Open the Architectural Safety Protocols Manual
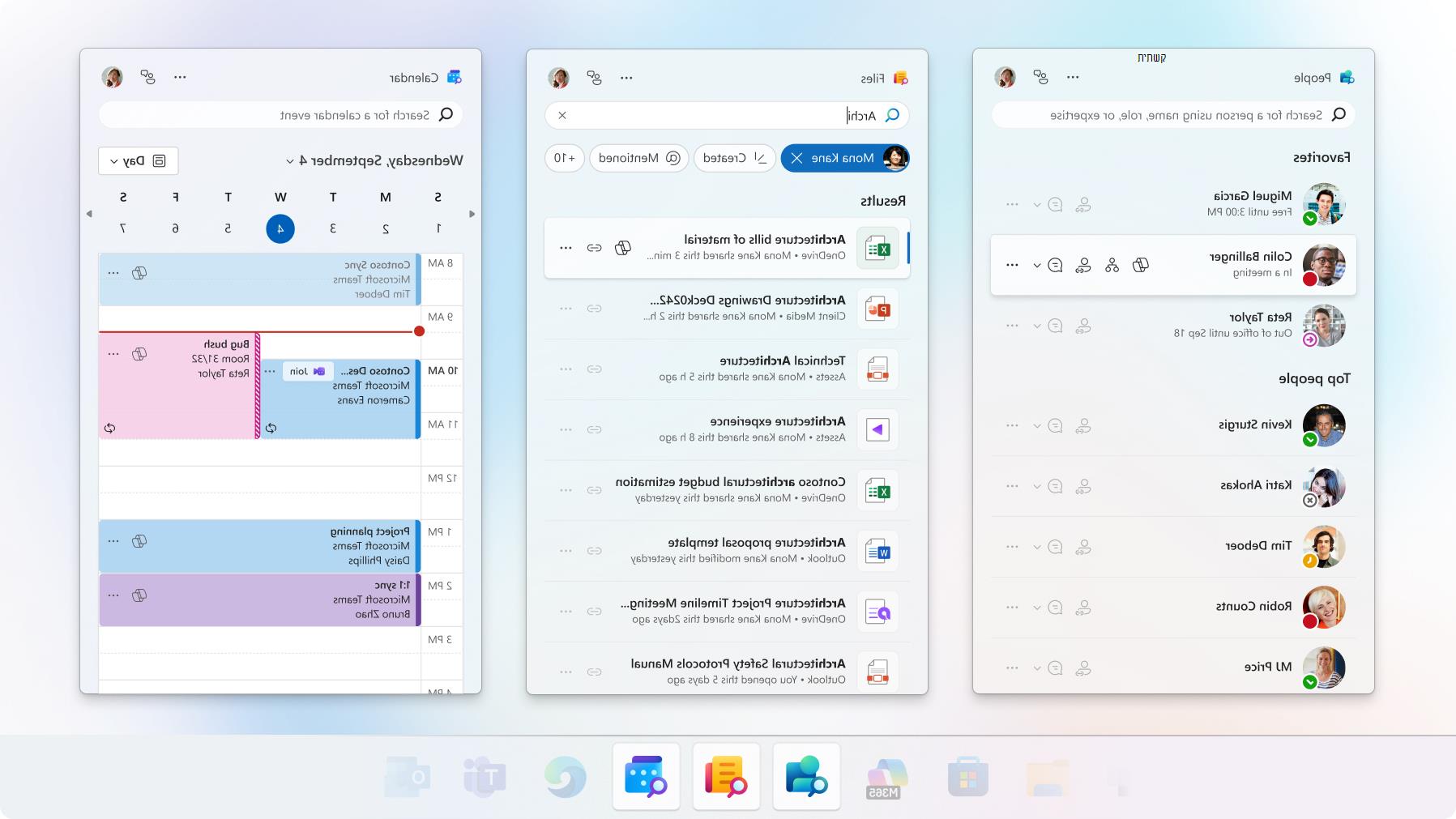The width and height of the screenshot is (1456, 819). [727, 672]
